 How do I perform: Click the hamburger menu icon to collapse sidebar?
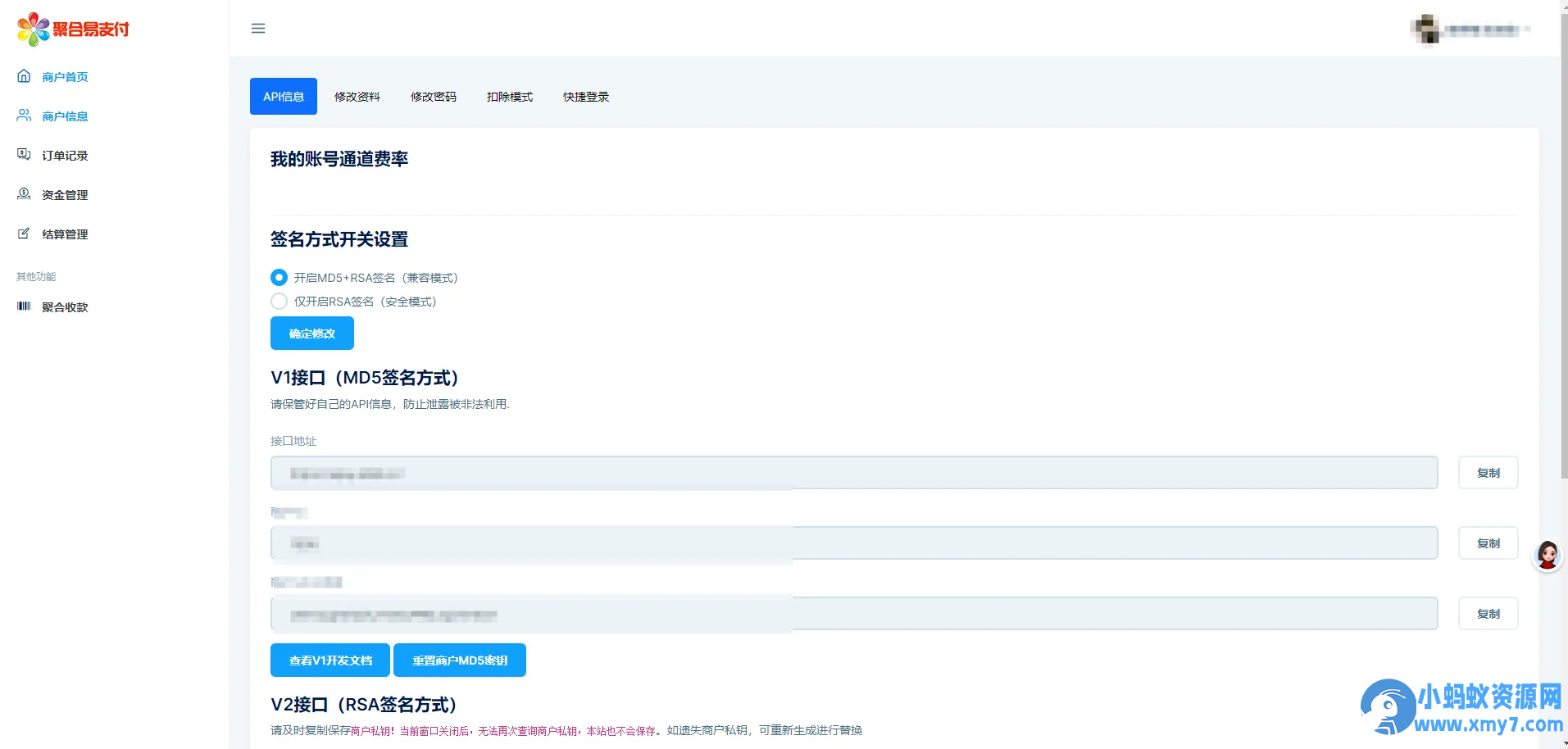pos(258,29)
